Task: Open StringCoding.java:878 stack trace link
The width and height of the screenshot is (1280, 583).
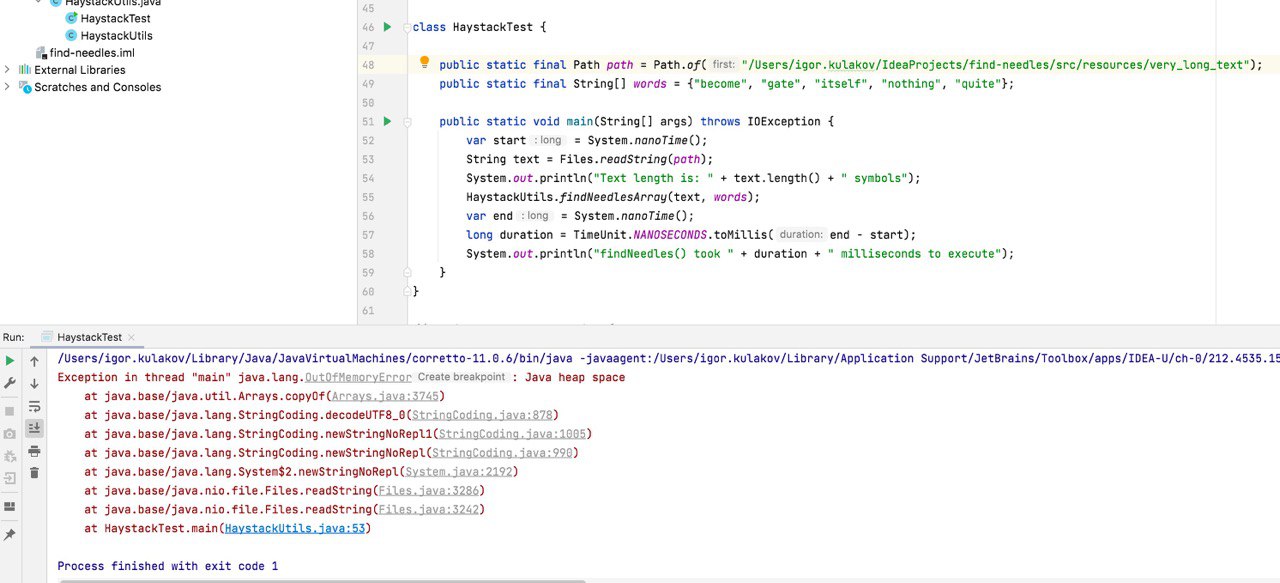Action: pos(481,415)
